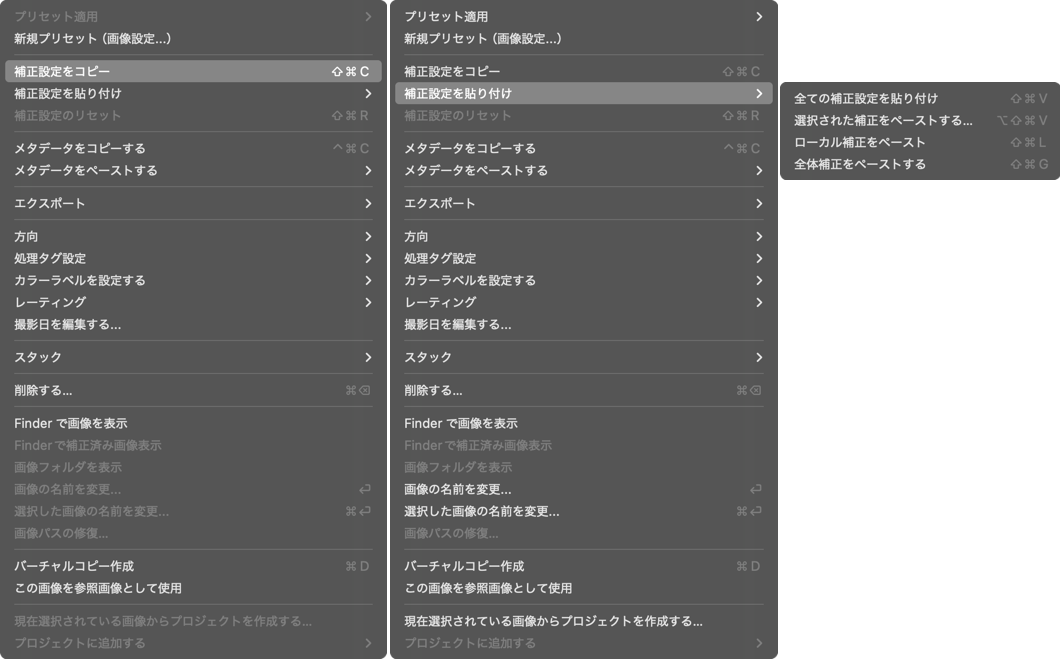This screenshot has height=659, width=1060.
Task: Click バーチャルコピー作成 in left menu
Action: pos(193,566)
